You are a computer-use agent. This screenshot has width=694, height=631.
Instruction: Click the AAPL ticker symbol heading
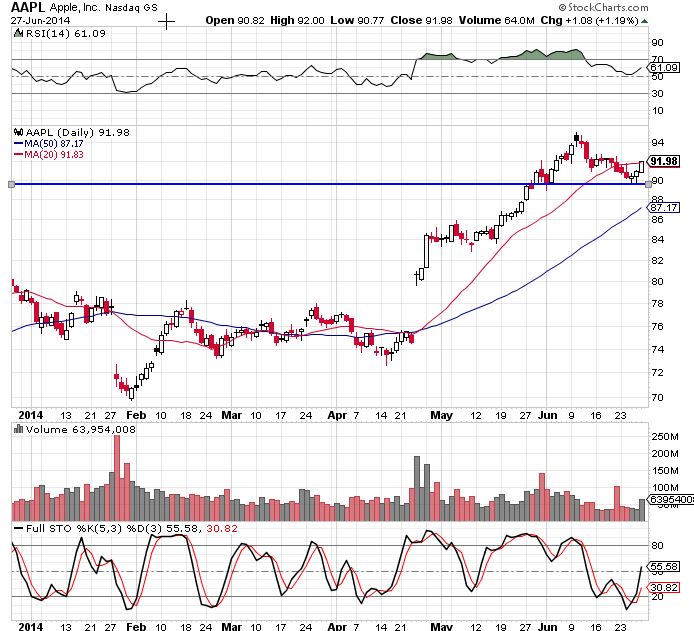tap(28, 7)
